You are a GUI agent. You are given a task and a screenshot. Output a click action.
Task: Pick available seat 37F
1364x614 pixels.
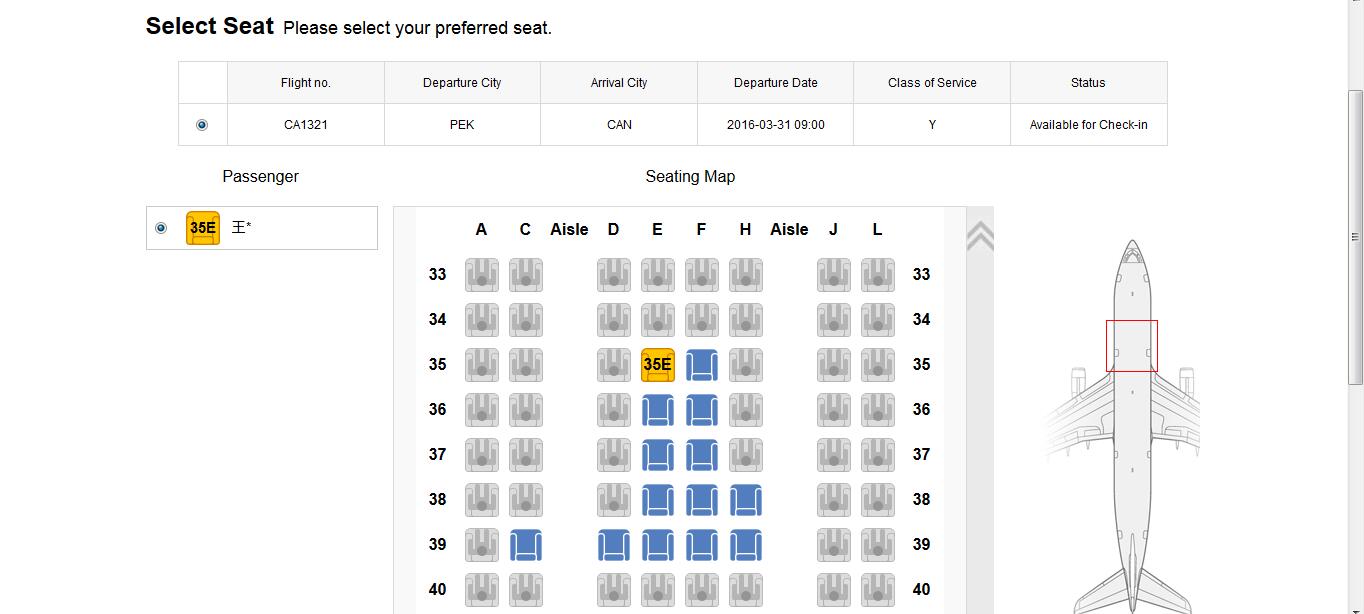(x=702, y=455)
